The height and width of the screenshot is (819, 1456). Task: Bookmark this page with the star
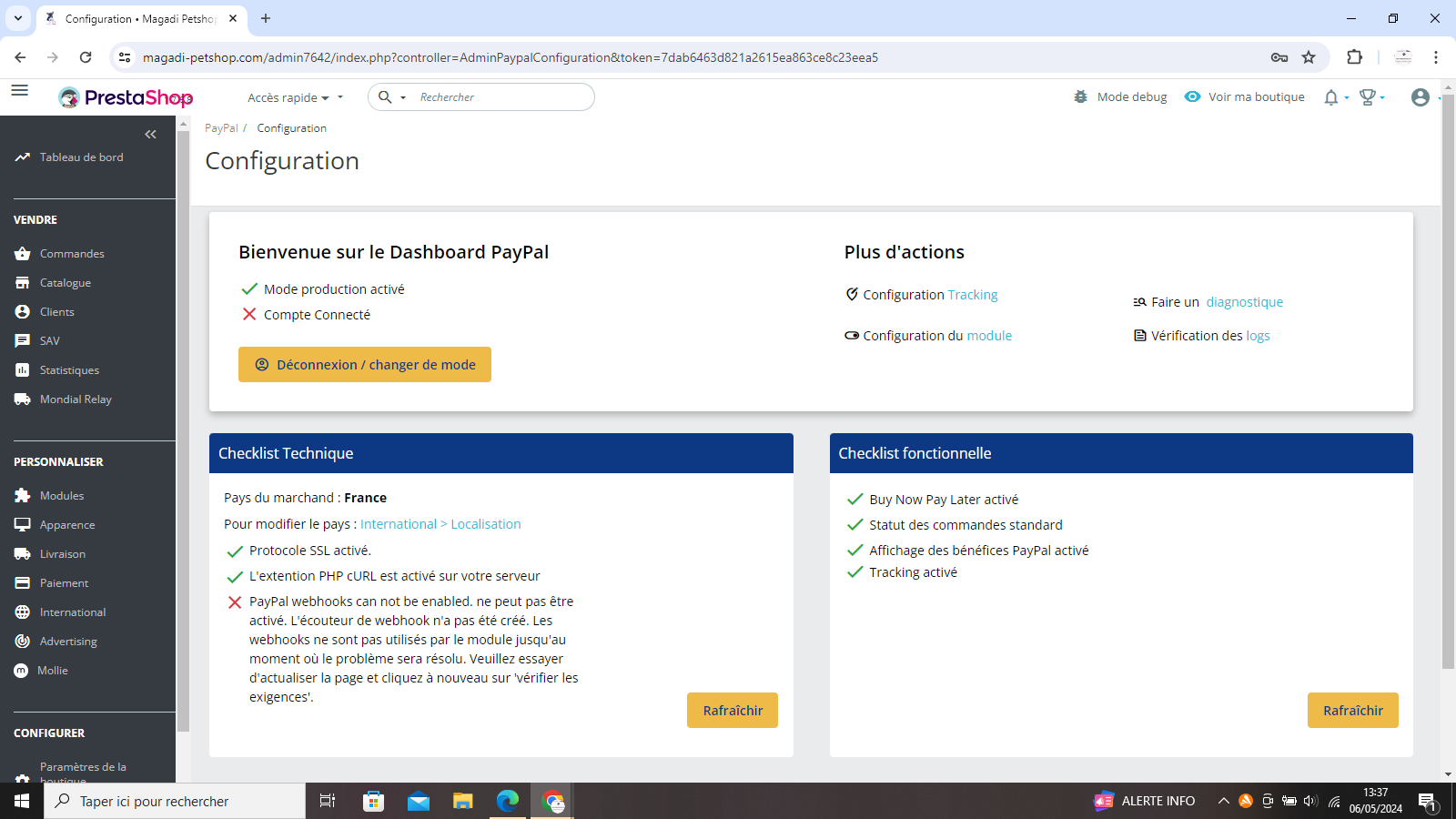coord(1309,57)
